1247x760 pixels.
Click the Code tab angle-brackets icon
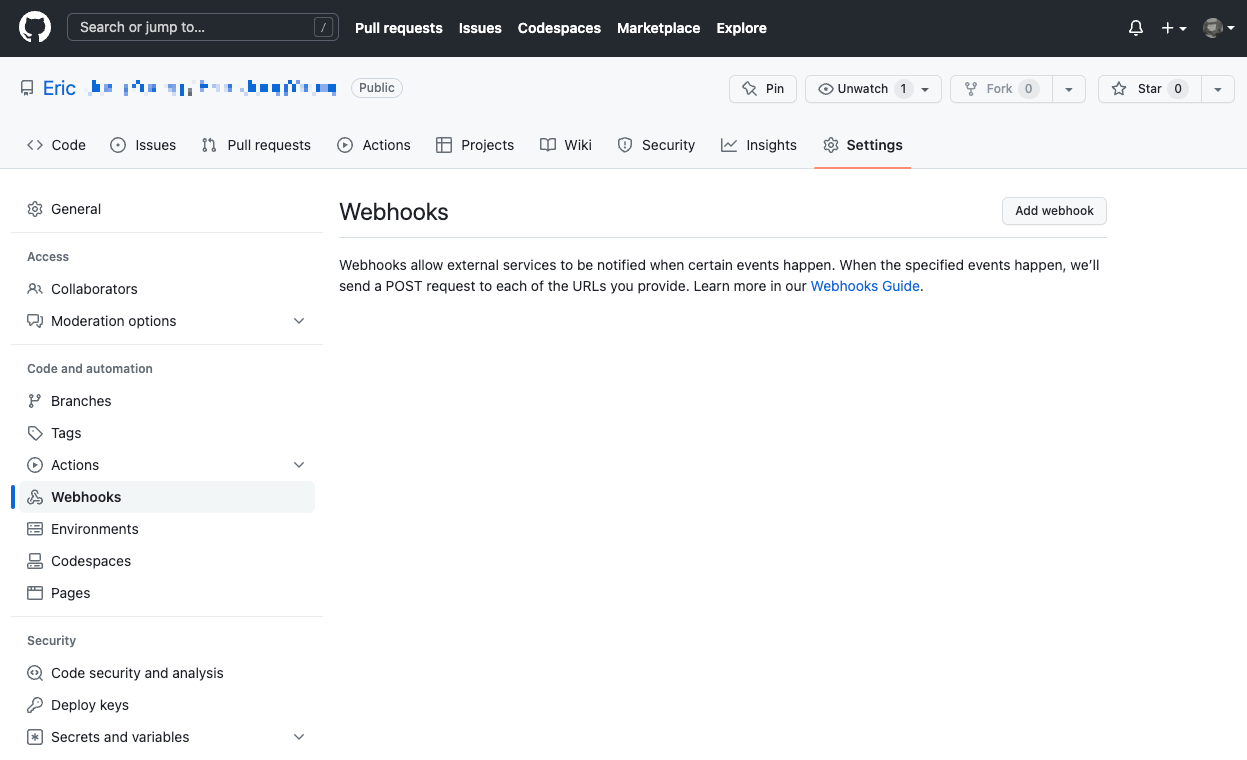click(x=35, y=145)
